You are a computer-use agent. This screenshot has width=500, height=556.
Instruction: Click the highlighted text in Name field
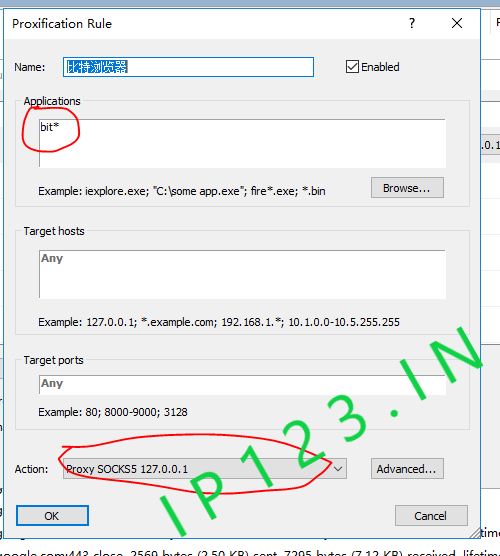point(97,67)
